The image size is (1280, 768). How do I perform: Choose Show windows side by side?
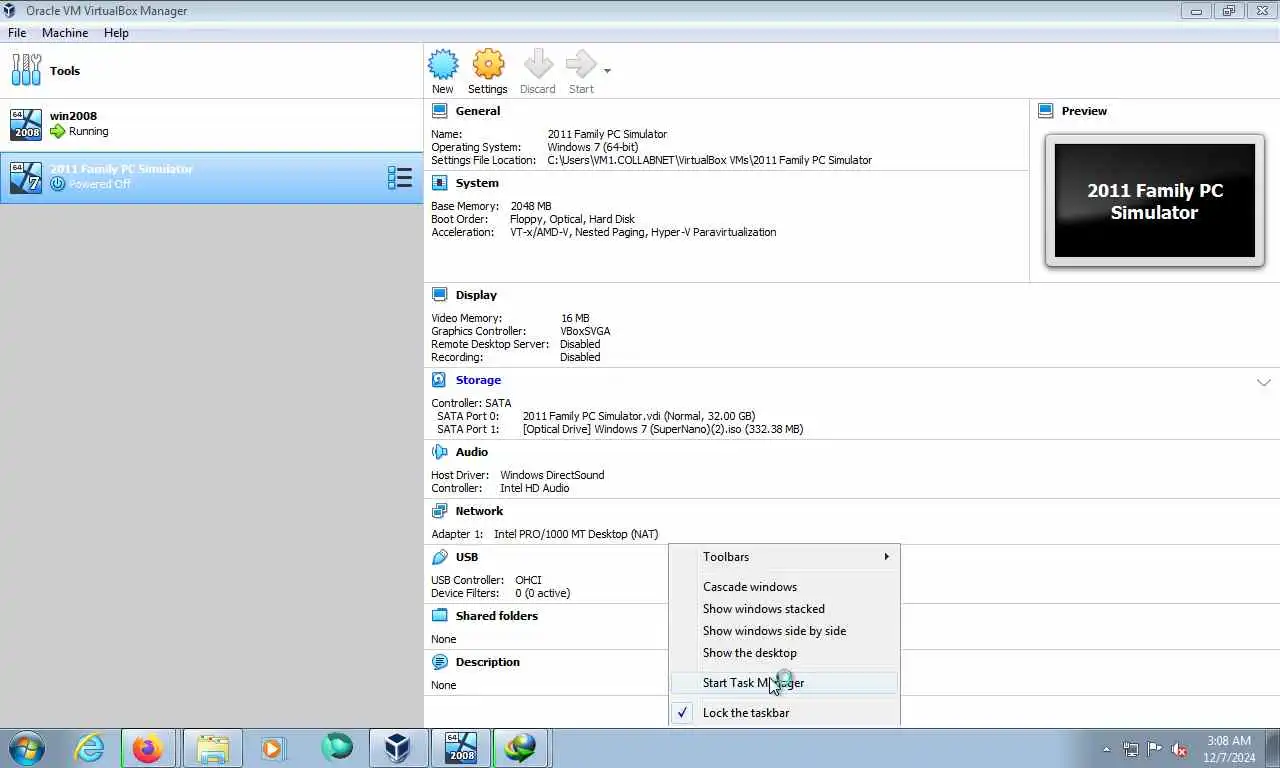[784, 631]
